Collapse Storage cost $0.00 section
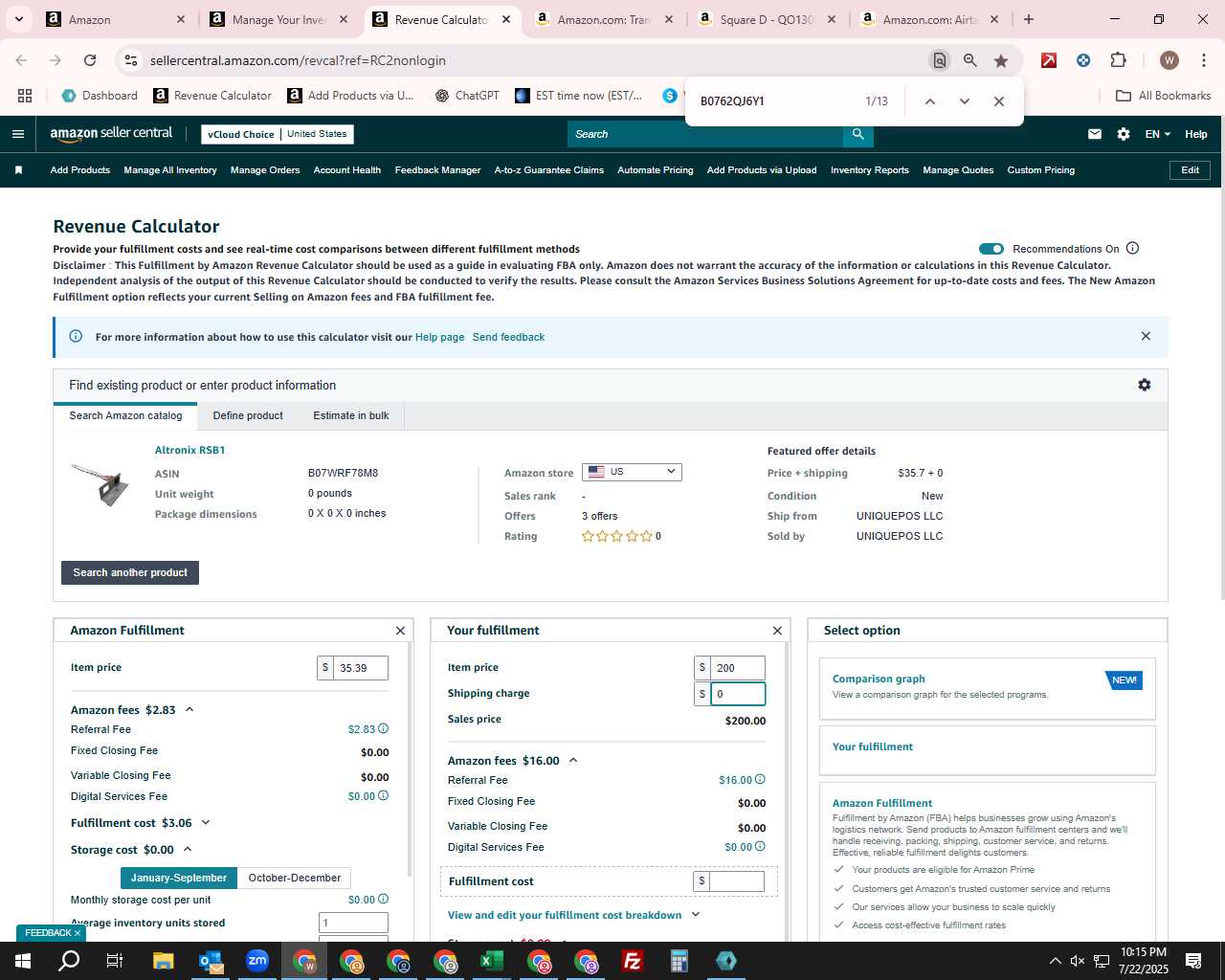Viewport: 1225px width, 980px height. click(x=188, y=849)
